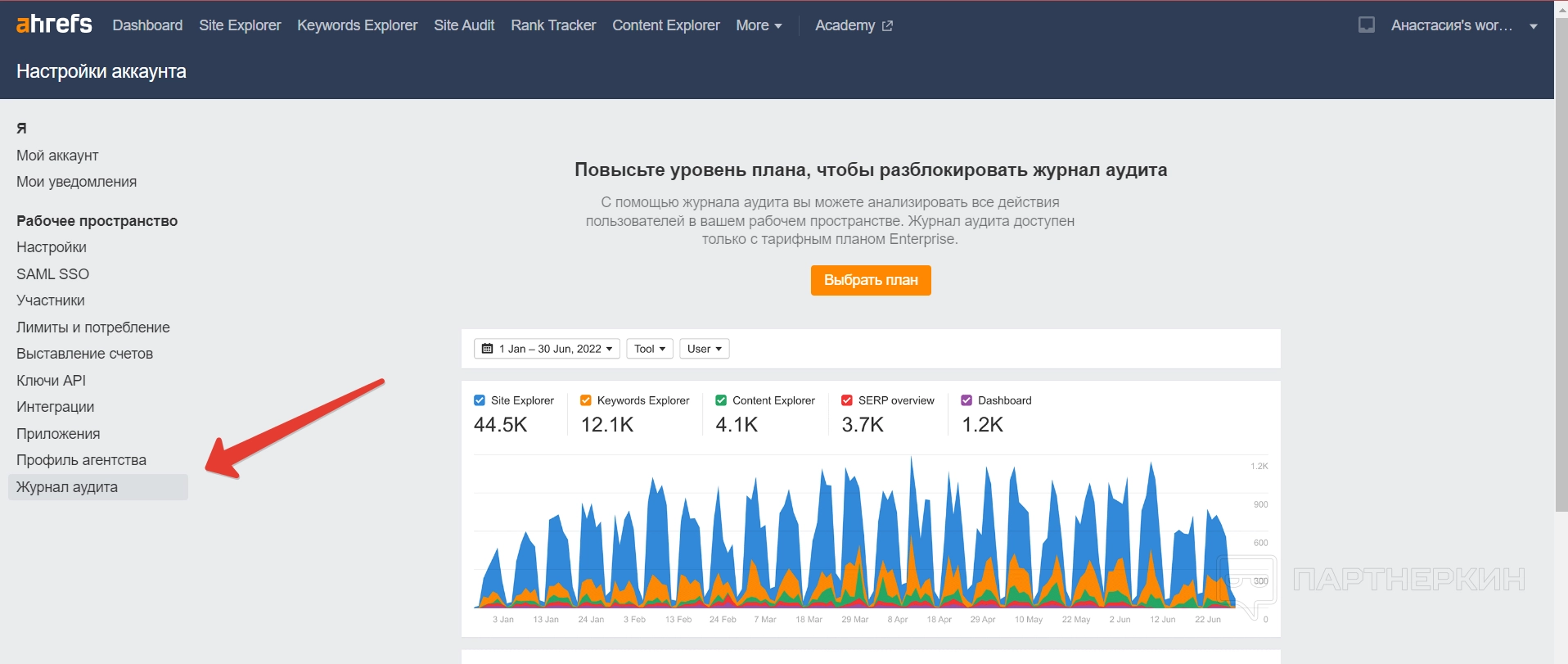Open the User filter dropdown
Image resolution: width=1568 pixels, height=664 pixels.
704,349
